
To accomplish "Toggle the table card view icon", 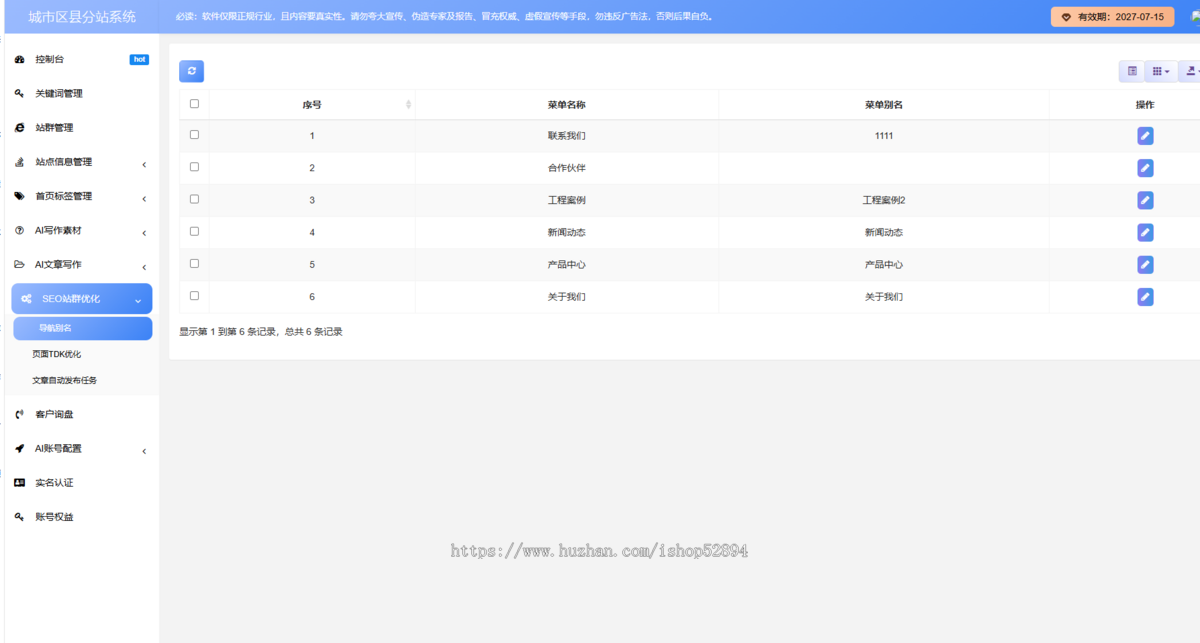I will pyautogui.click(x=1132, y=71).
